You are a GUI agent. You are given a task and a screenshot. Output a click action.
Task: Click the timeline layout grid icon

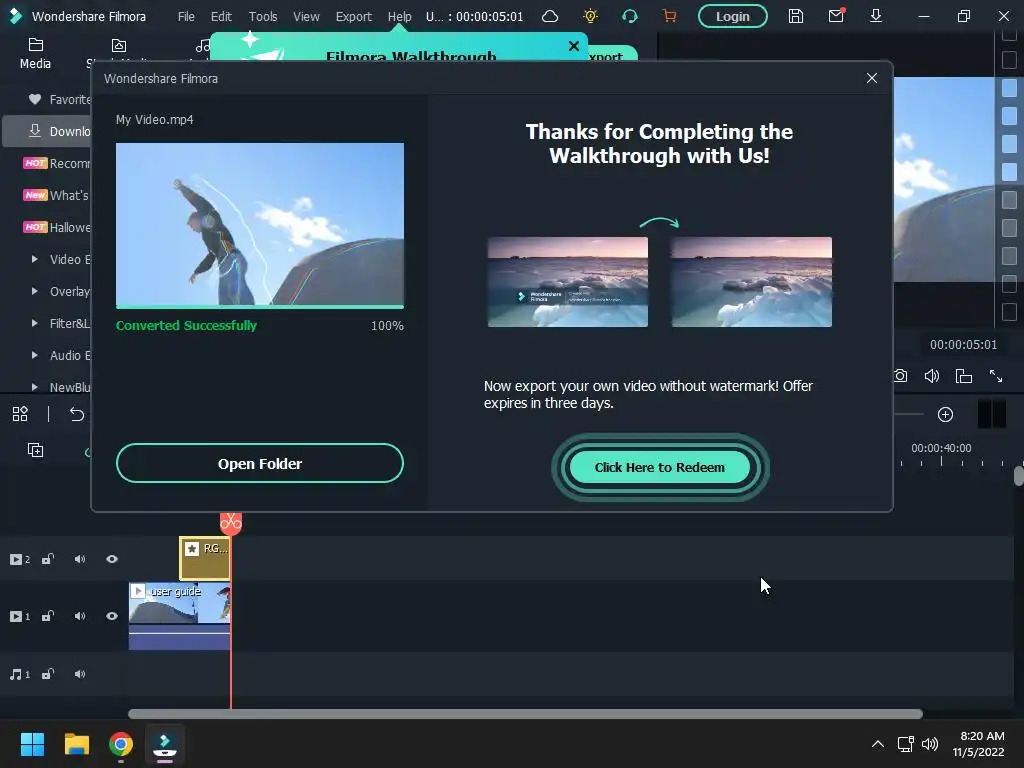[x=20, y=414]
